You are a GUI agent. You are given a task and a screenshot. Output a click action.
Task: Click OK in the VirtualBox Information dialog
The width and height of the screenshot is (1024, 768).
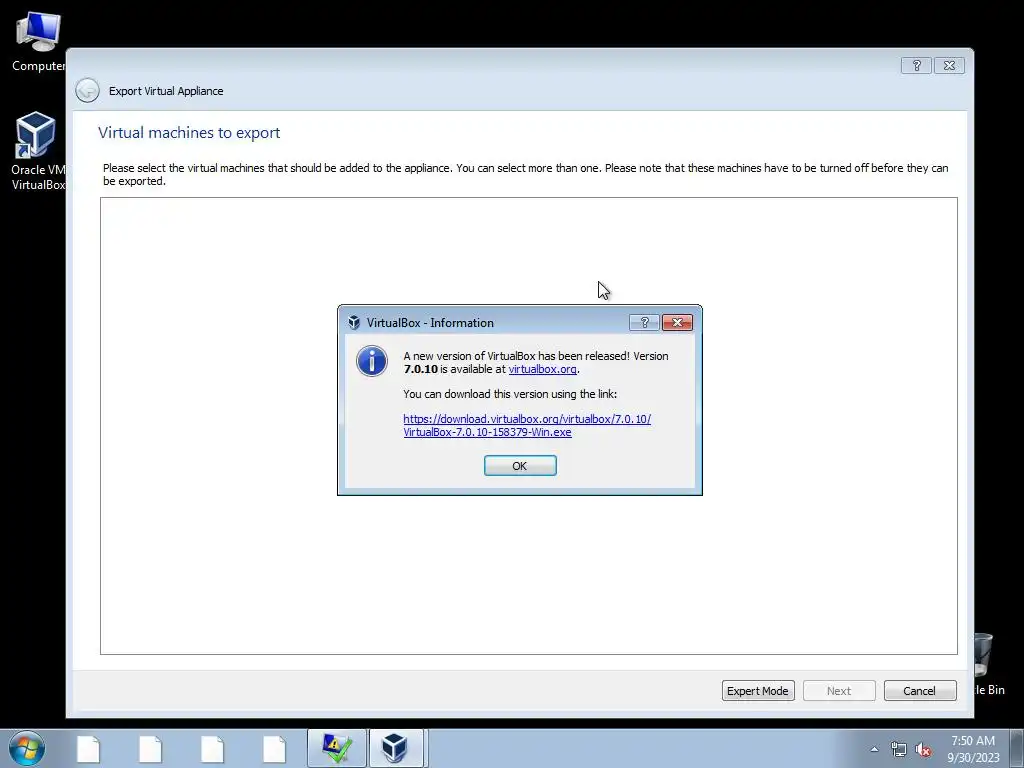tap(520, 466)
